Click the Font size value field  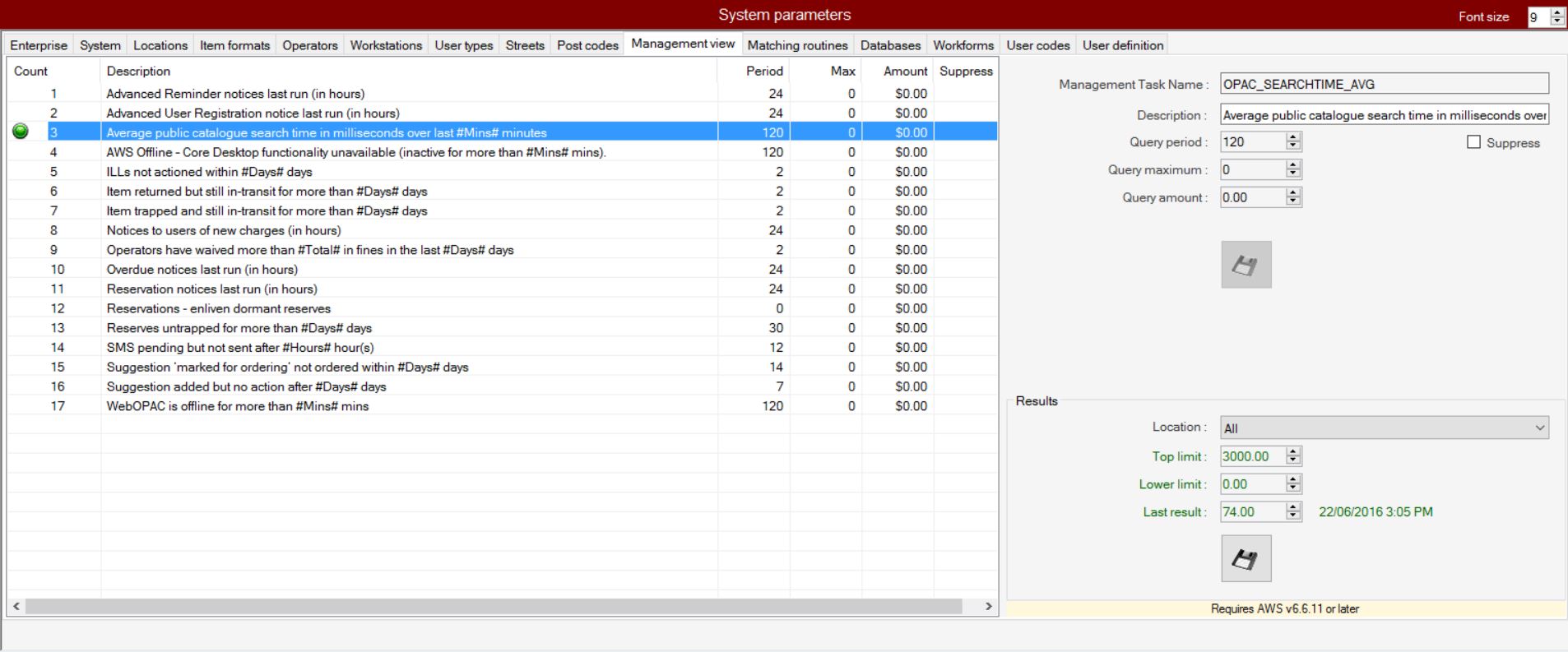tap(1538, 16)
